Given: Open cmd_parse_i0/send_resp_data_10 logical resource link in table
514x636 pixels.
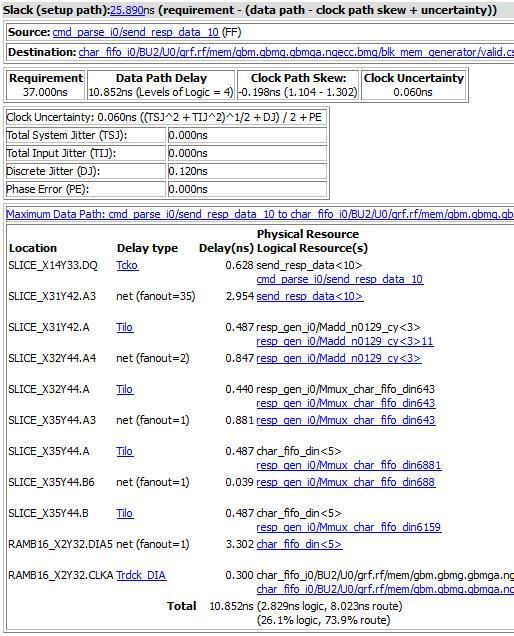Looking at the screenshot, I should (x=340, y=279).
